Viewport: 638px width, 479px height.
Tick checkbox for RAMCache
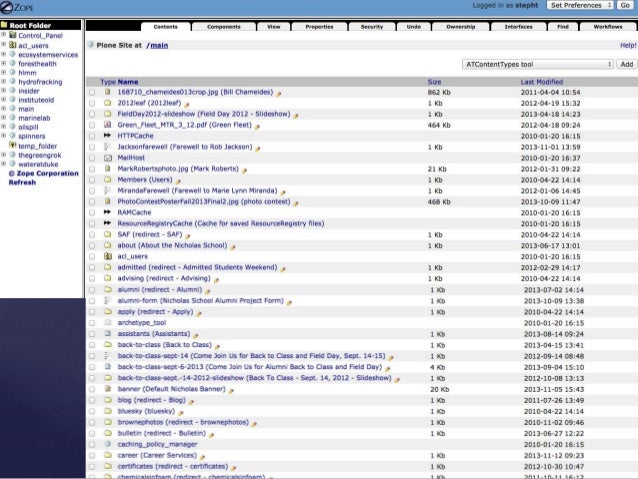[92, 213]
